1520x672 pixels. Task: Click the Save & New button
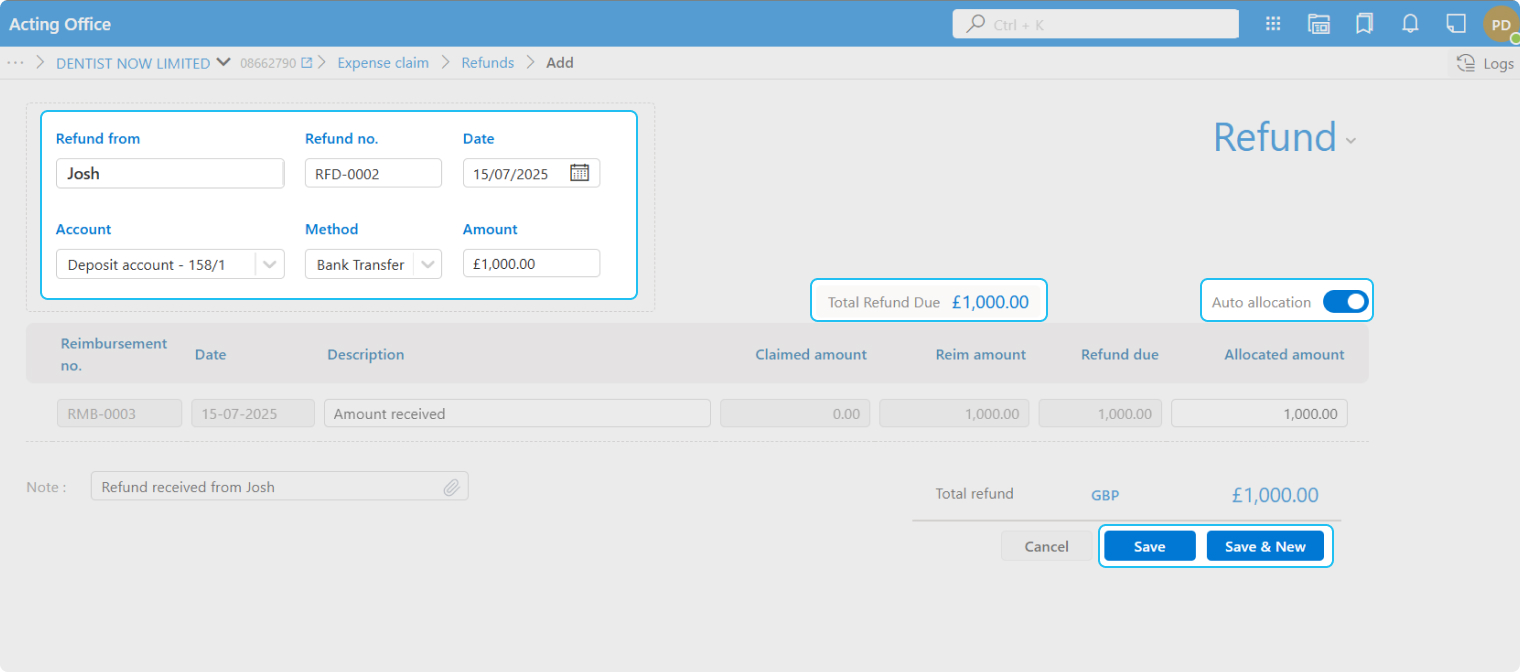pyautogui.click(x=1265, y=546)
